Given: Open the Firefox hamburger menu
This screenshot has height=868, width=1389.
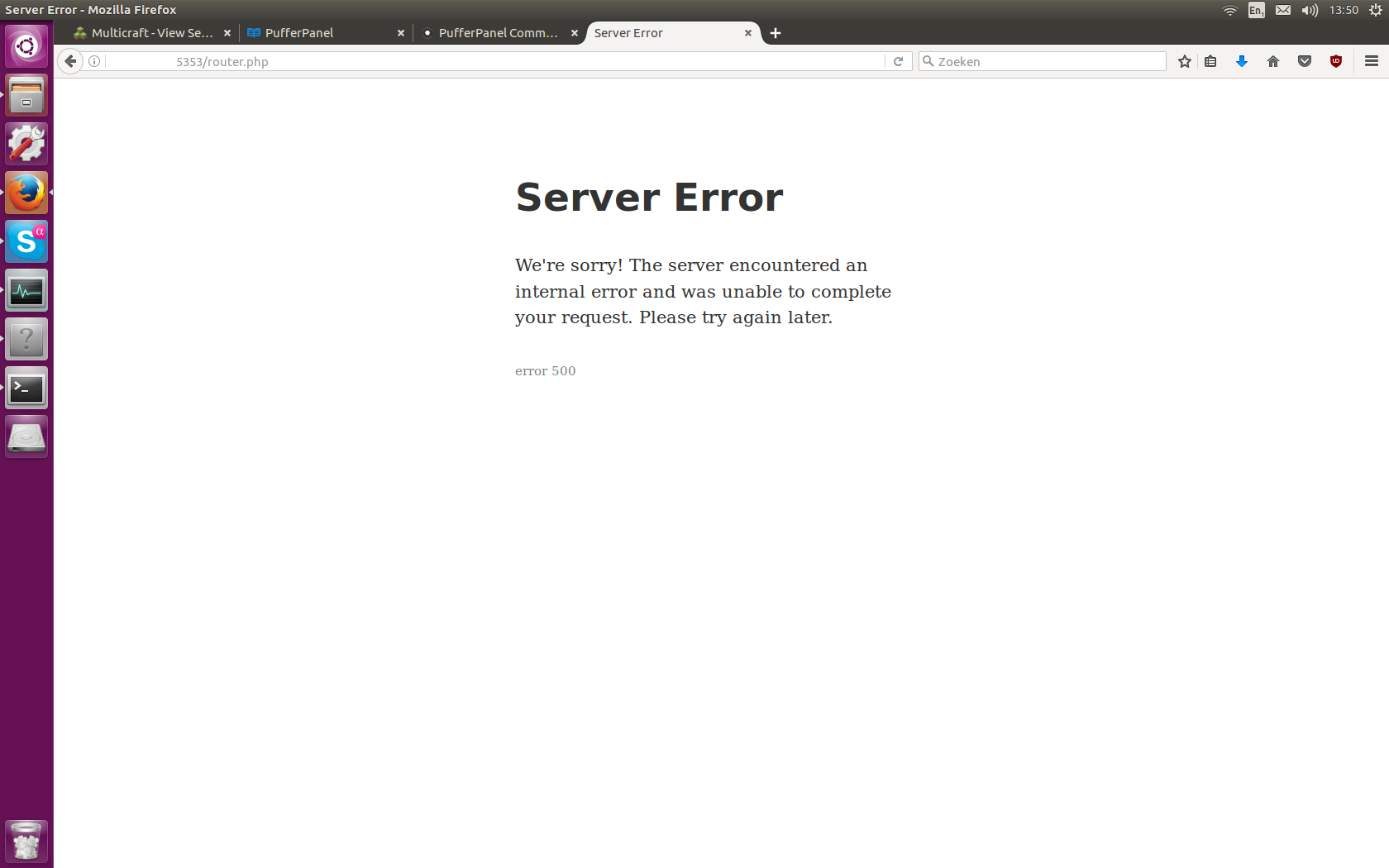Looking at the screenshot, I should (x=1372, y=61).
